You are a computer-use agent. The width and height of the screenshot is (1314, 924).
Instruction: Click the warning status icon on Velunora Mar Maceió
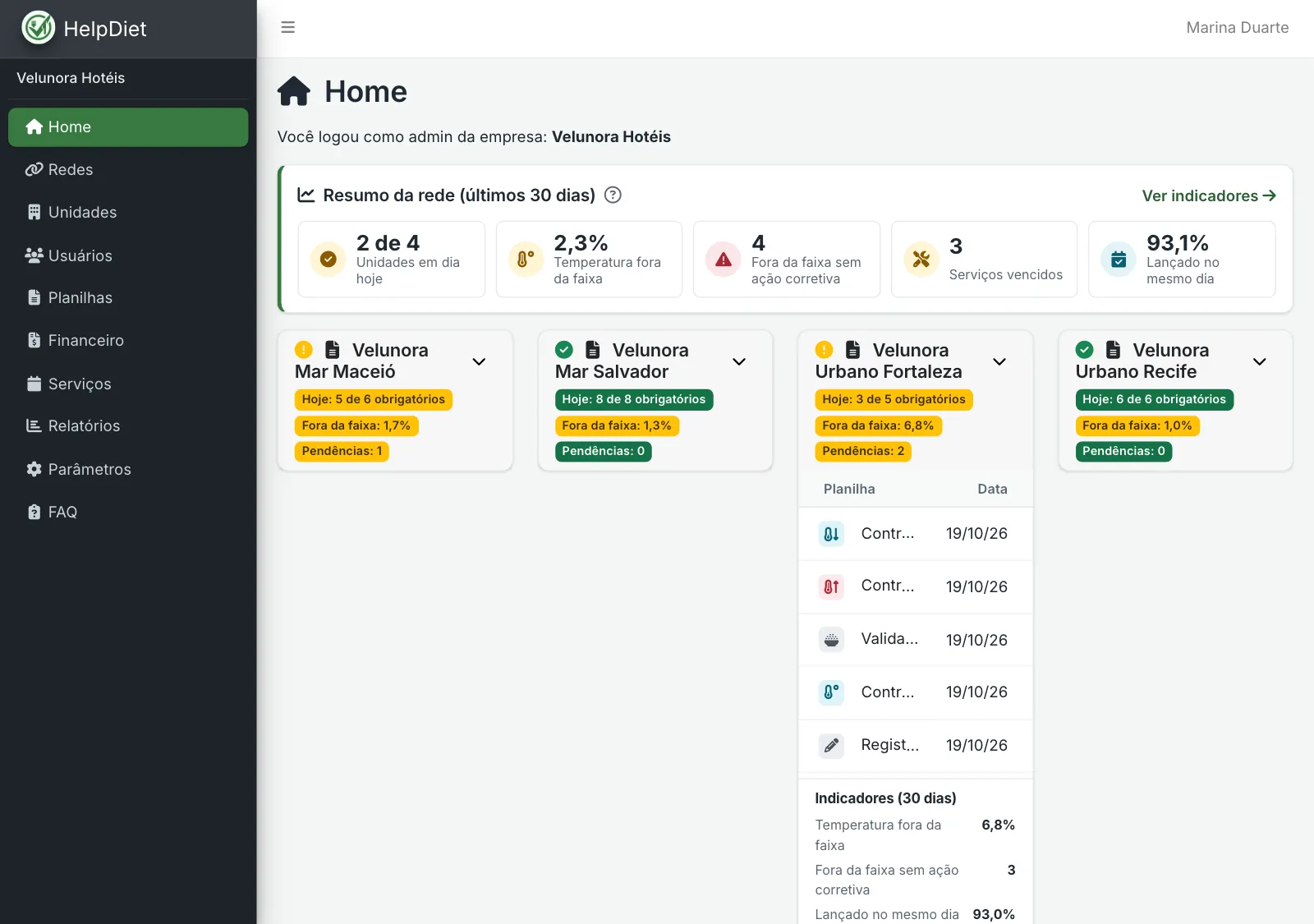pos(304,350)
